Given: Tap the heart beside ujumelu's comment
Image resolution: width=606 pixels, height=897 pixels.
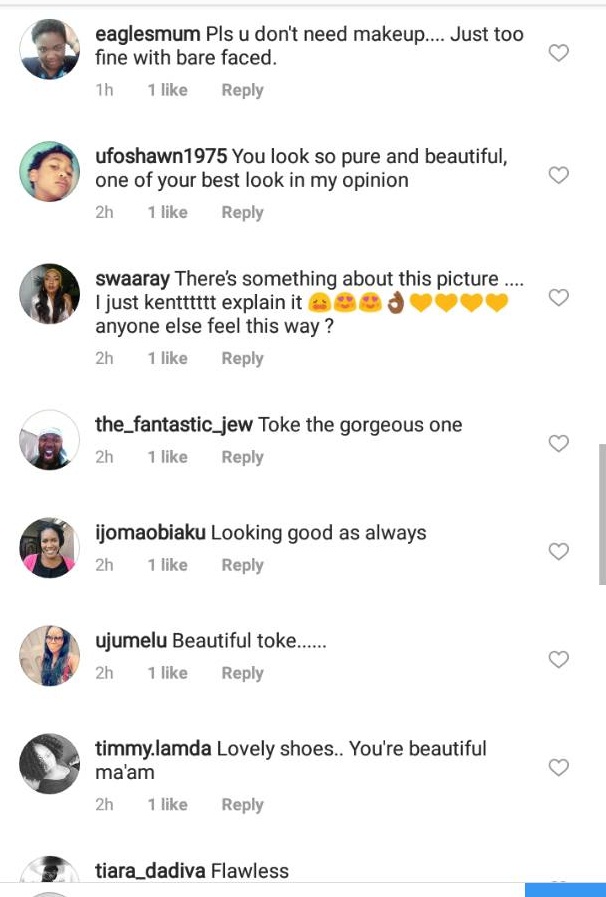Looking at the screenshot, I should click(559, 659).
